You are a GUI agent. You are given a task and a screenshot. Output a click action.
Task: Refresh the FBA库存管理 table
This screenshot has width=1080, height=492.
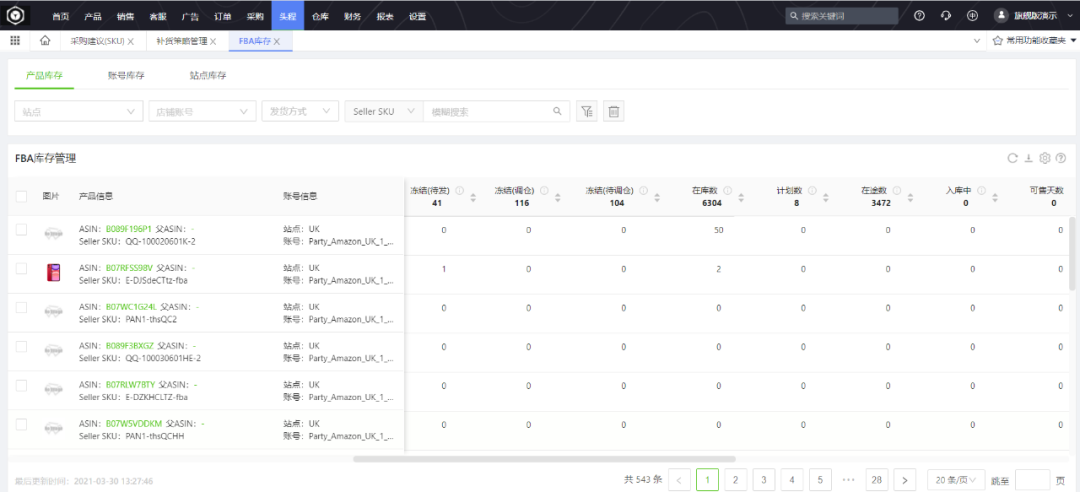tap(1012, 158)
